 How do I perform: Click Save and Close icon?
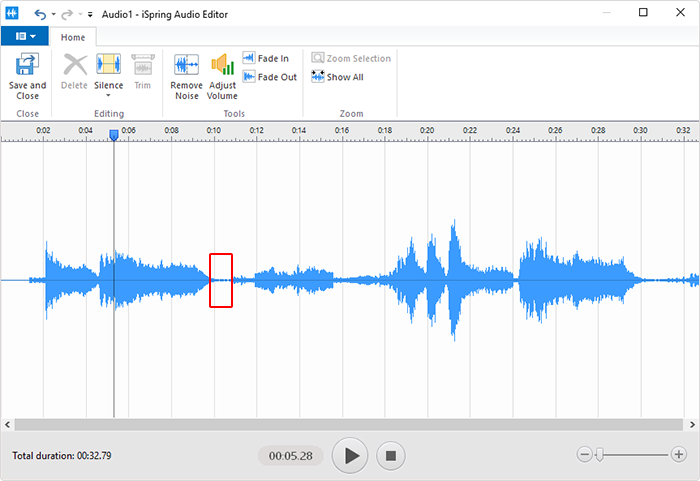pyautogui.click(x=27, y=64)
